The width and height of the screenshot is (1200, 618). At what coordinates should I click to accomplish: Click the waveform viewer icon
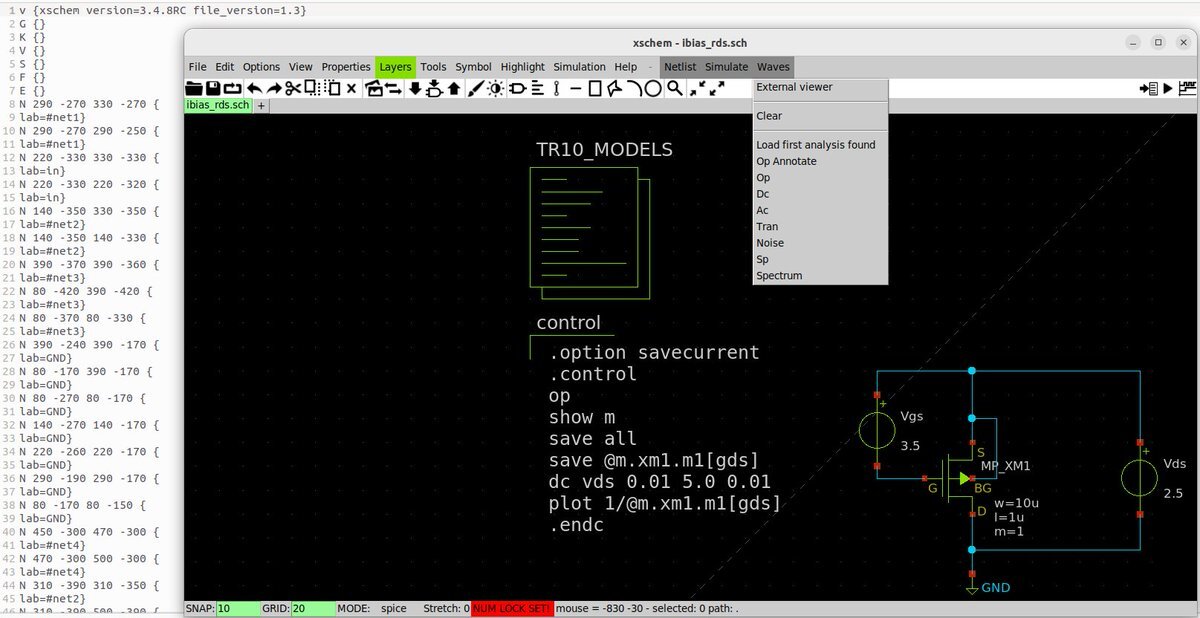click(x=1187, y=88)
